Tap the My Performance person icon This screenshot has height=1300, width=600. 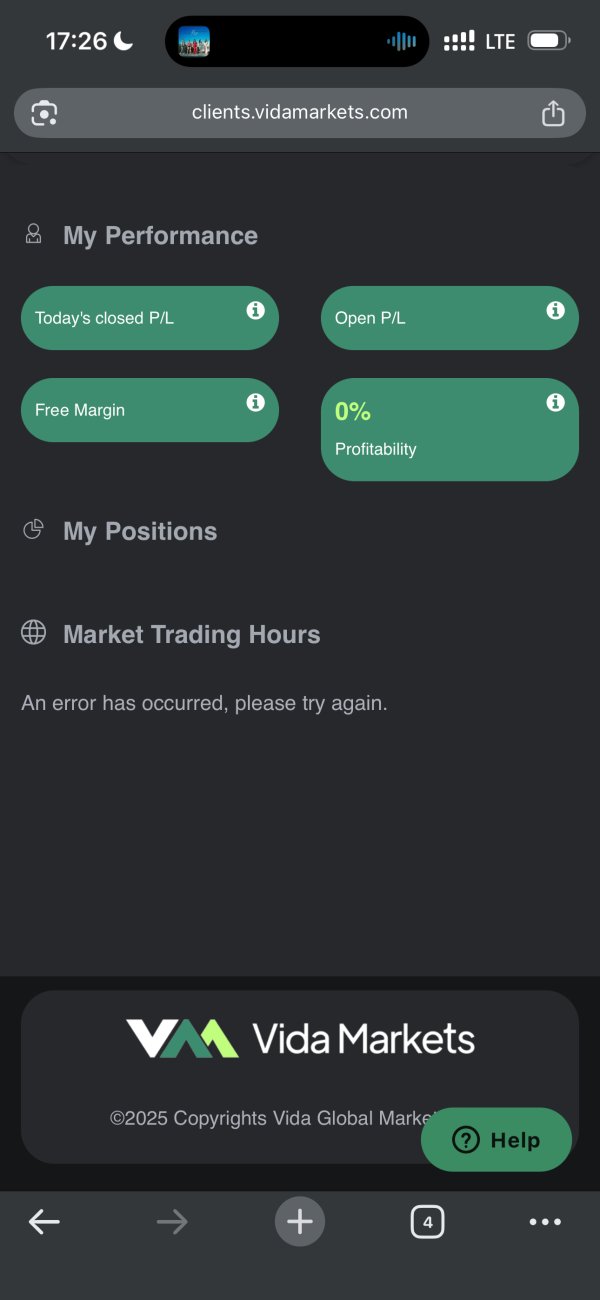click(34, 235)
